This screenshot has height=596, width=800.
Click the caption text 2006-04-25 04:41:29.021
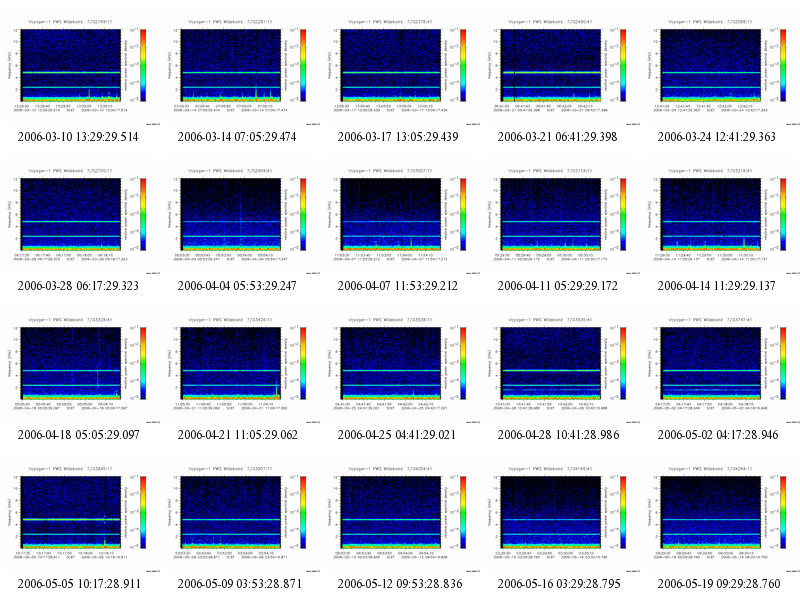[x=397, y=435]
